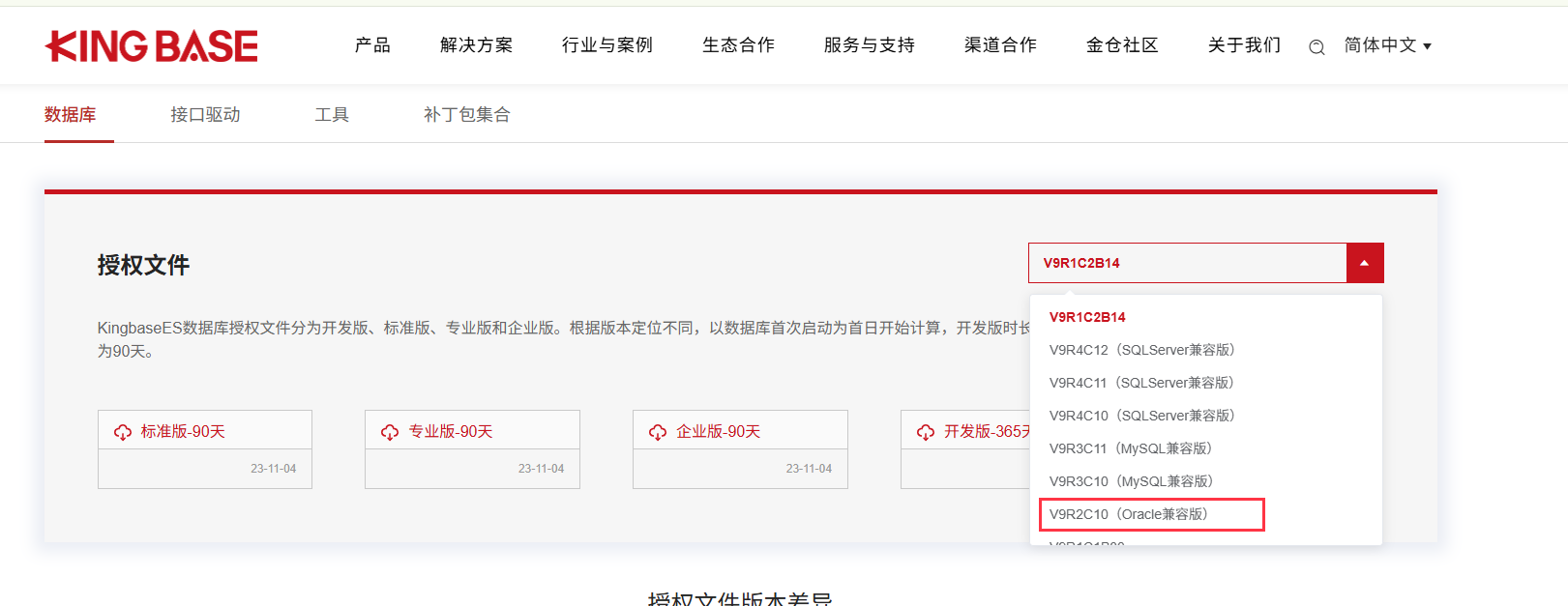Select V9R4C12（SQLServer兼容版）option
Screen dimensions: 1568x606
pos(1142,350)
